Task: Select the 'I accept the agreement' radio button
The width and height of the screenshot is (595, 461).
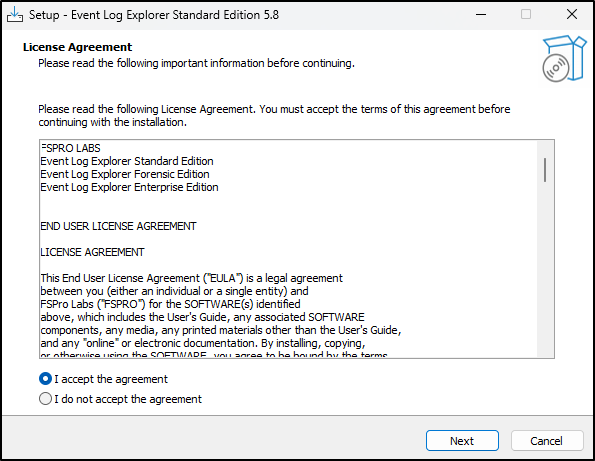Action: [46, 379]
